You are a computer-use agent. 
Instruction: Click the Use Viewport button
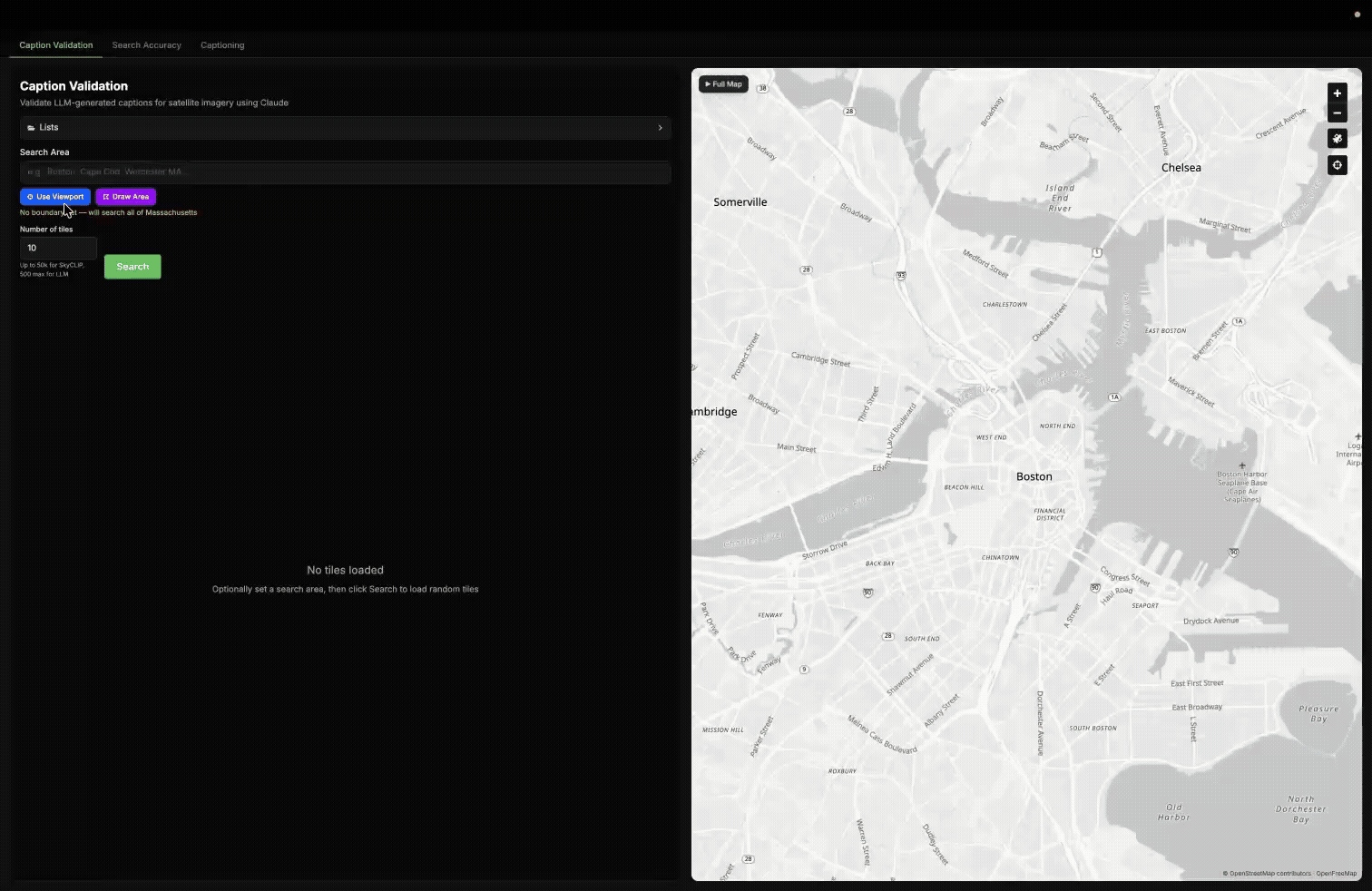point(55,197)
